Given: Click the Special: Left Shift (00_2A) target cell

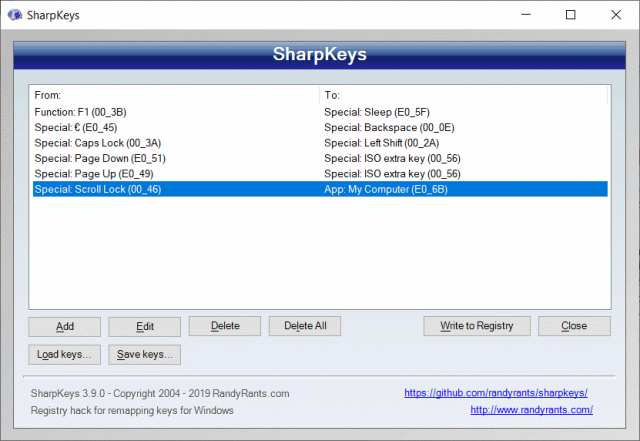Looking at the screenshot, I should pos(382,143).
